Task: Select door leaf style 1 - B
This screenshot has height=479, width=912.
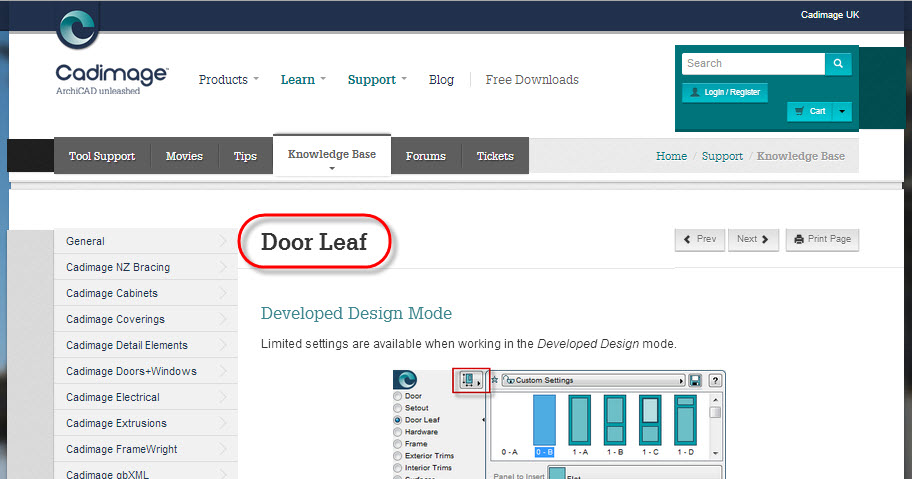Action: tap(615, 426)
